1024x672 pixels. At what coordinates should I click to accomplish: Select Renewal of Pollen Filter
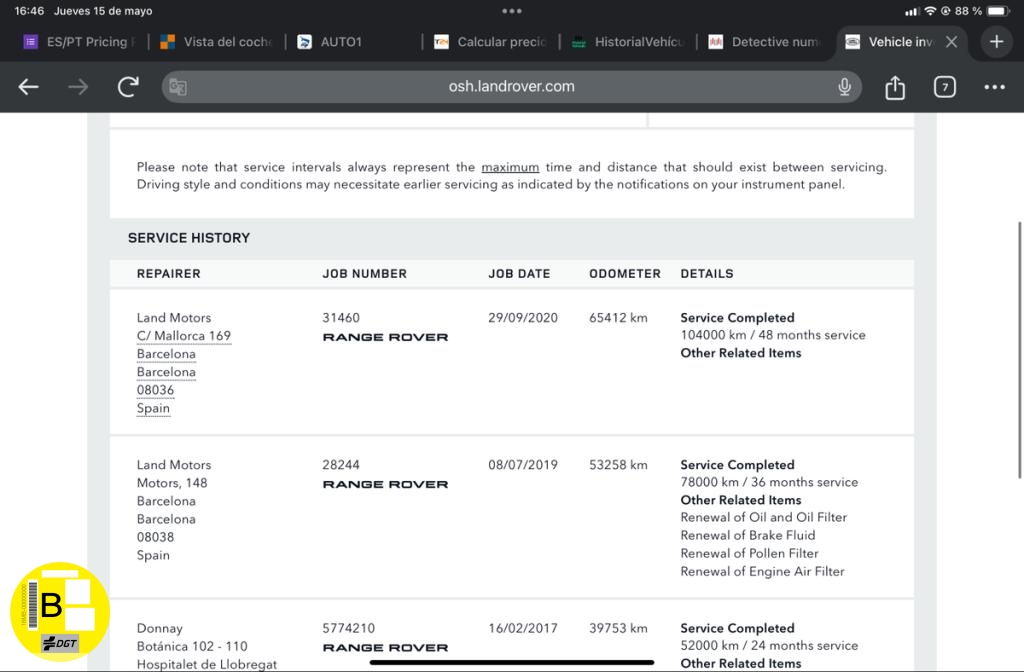point(749,554)
